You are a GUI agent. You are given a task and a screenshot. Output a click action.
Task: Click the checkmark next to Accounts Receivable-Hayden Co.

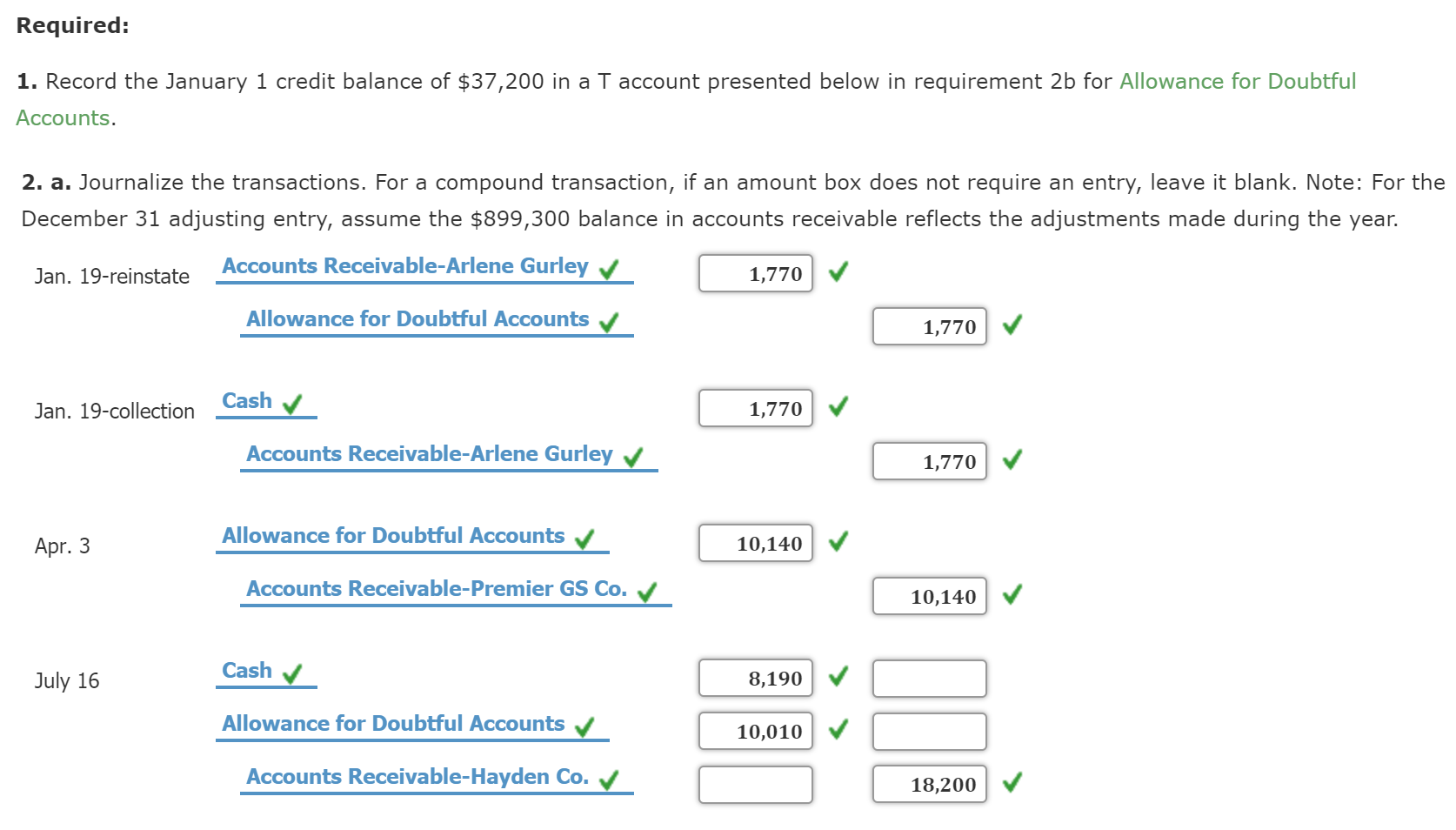[611, 779]
